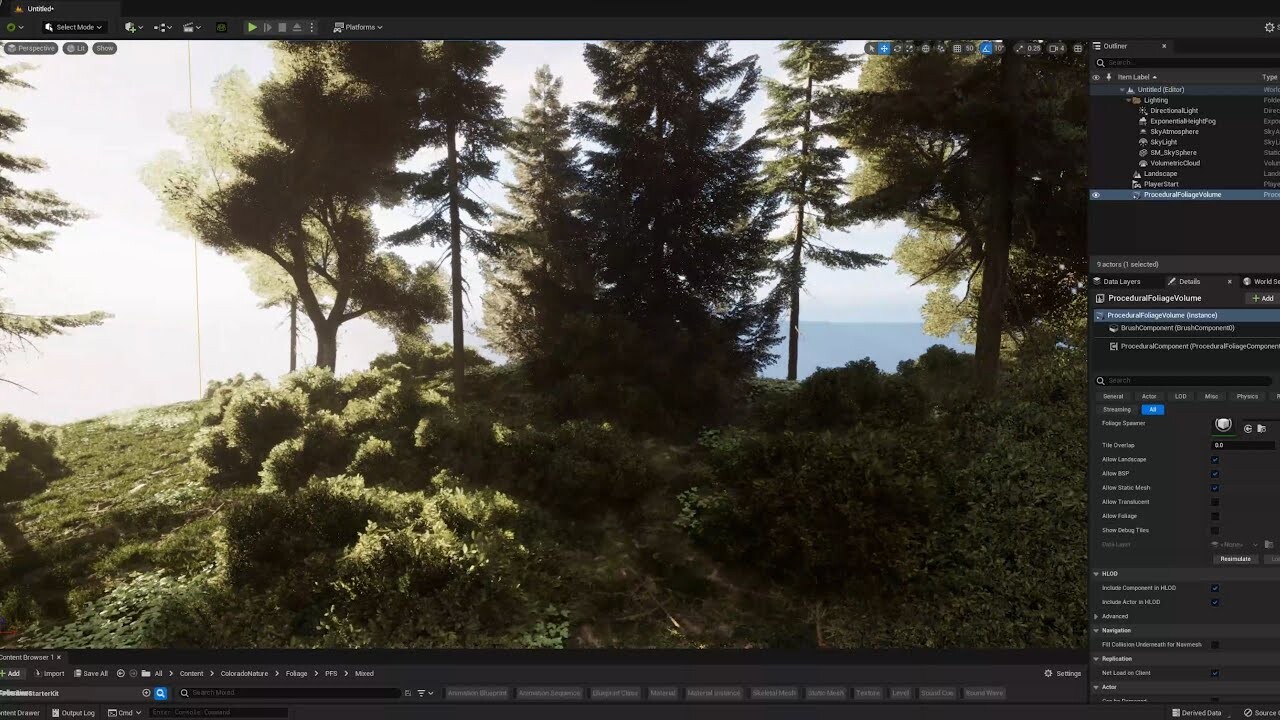This screenshot has width=1280, height=720.
Task: Toggle grid snapping icon
Action: pos(956,48)
